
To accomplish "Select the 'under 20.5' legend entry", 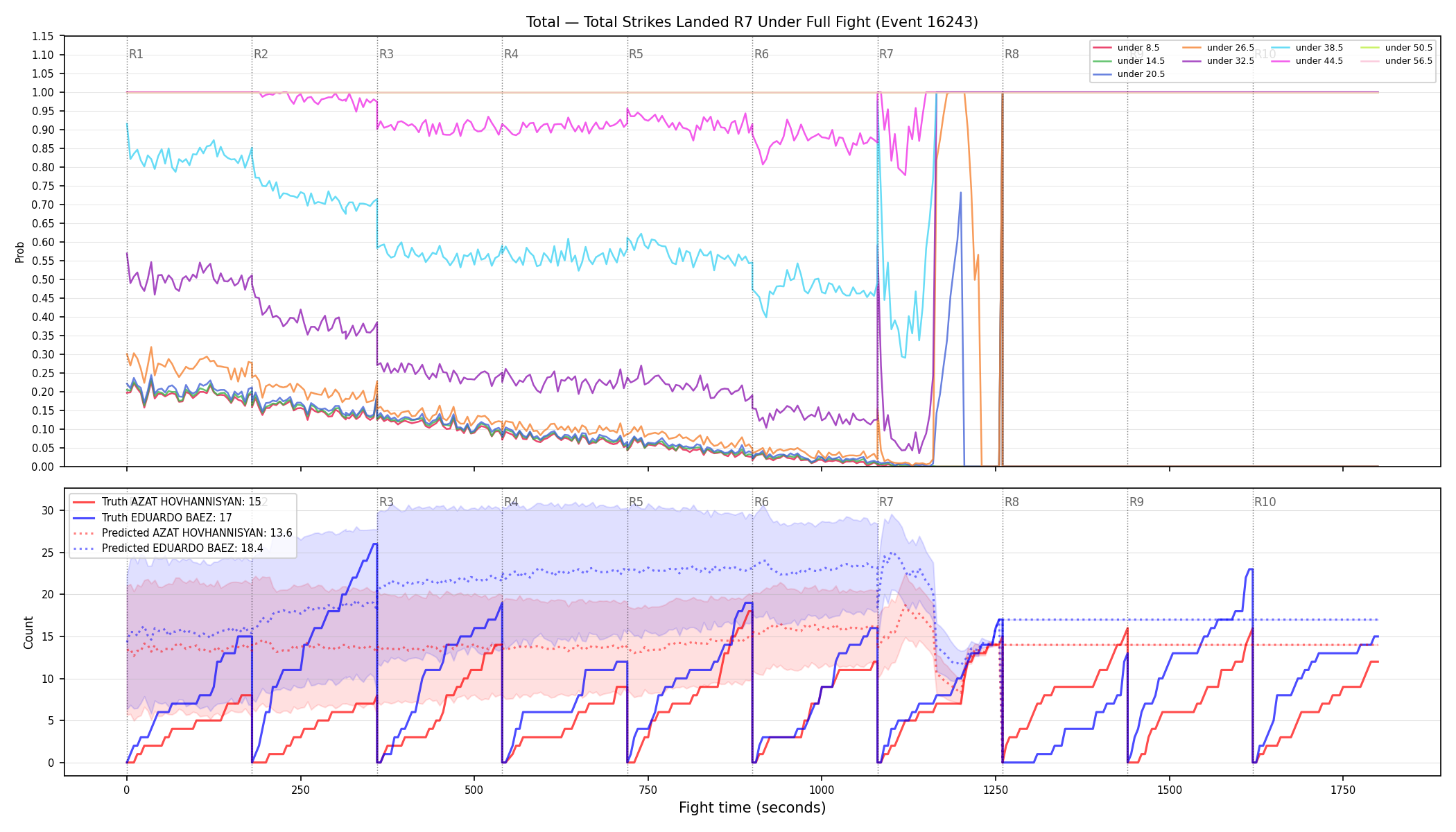I will click(x=1129, y=74).
